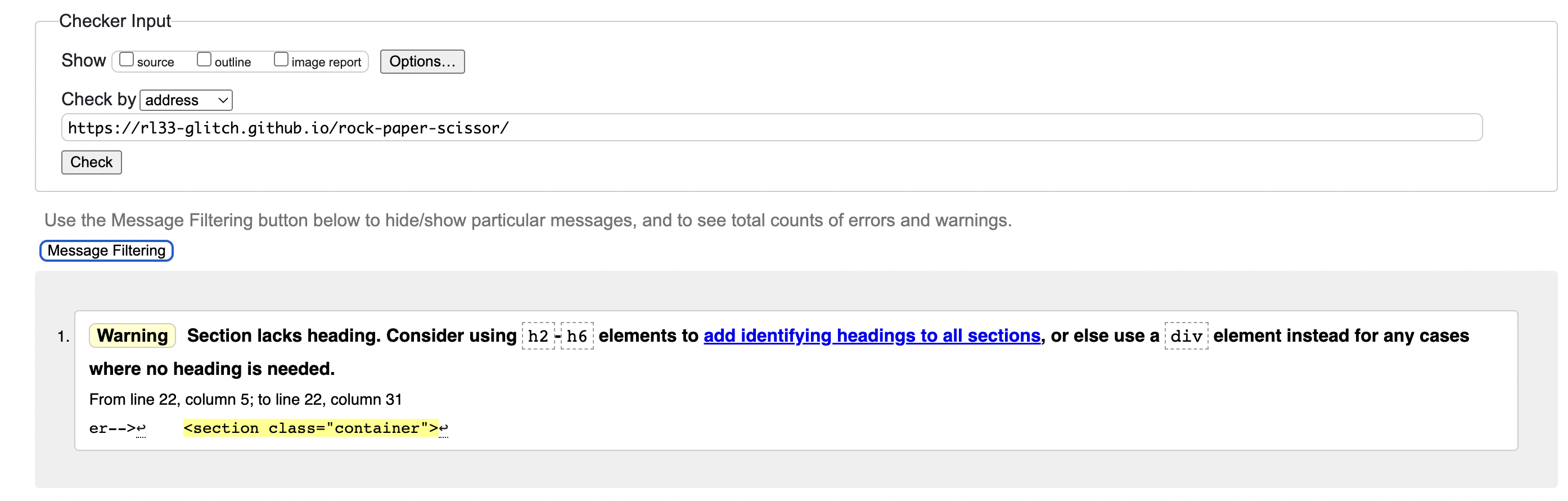The height and width of the screenshot is (501, 1568).
Task: Click the Options... button
Action: pyautogui.click(x=422, y=61)
